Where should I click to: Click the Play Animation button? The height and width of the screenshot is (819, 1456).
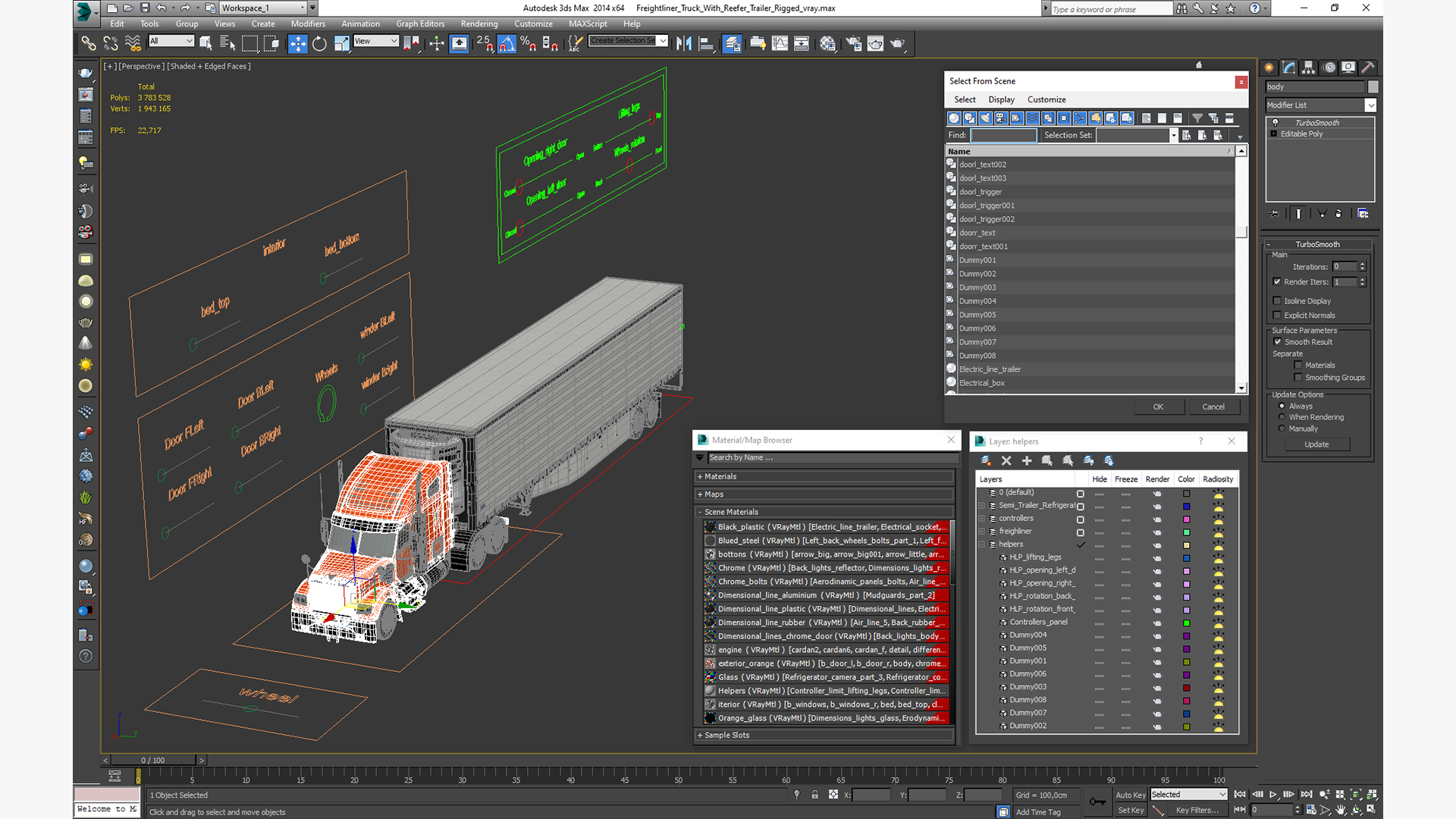[1273, 794]
